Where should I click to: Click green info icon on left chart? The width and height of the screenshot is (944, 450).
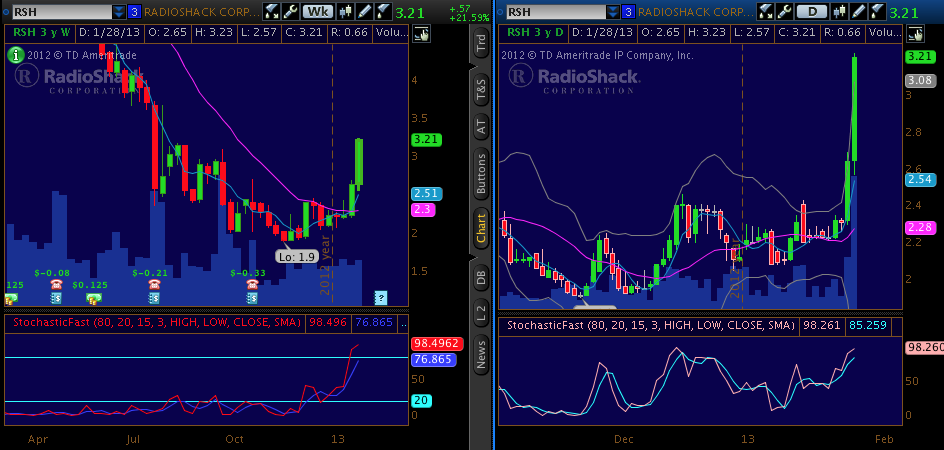pyautogui.click(x=16, y=55)
